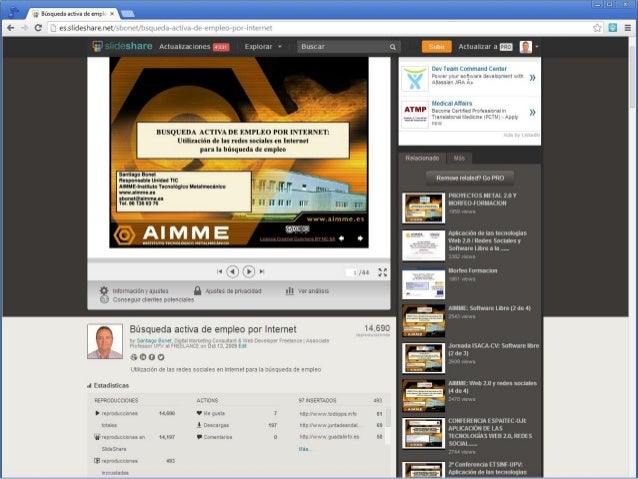Click the slide number input box

pos(350,272)
